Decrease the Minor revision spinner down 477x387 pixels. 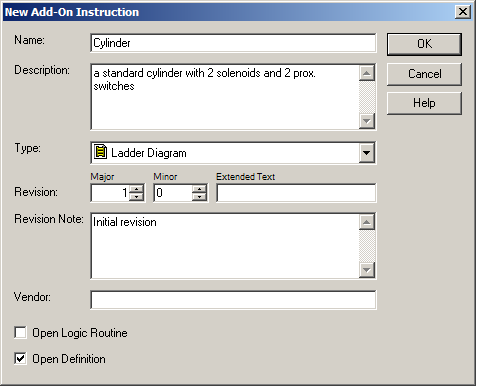coord(199,197)
